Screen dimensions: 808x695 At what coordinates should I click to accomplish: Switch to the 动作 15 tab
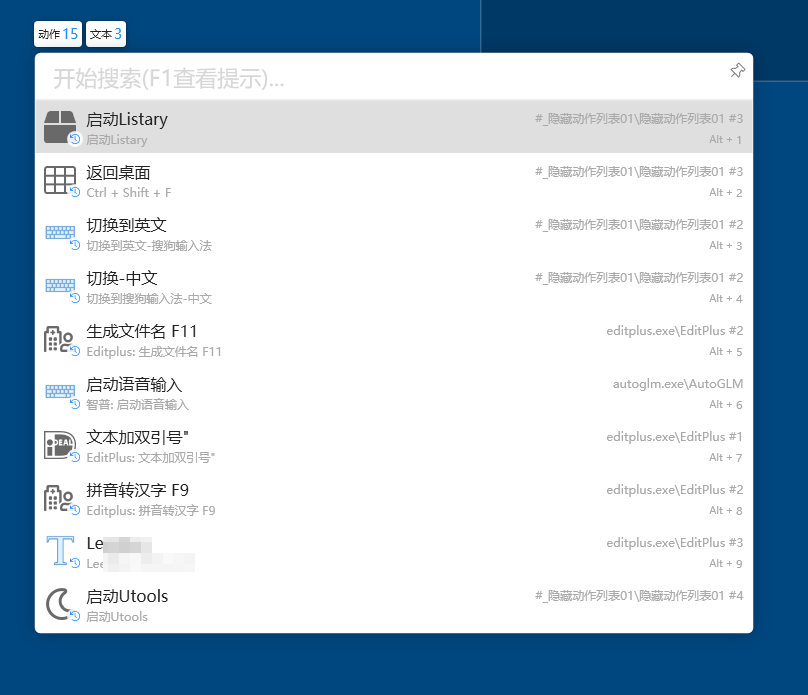58,34
